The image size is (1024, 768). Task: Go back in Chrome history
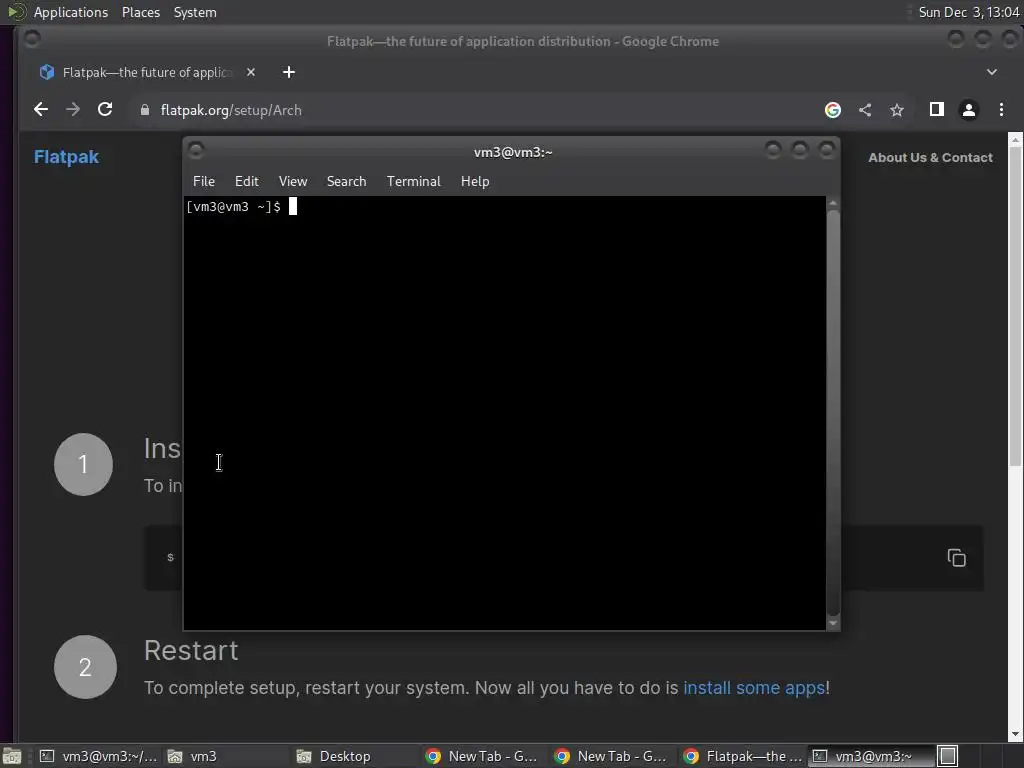point(40,110)
